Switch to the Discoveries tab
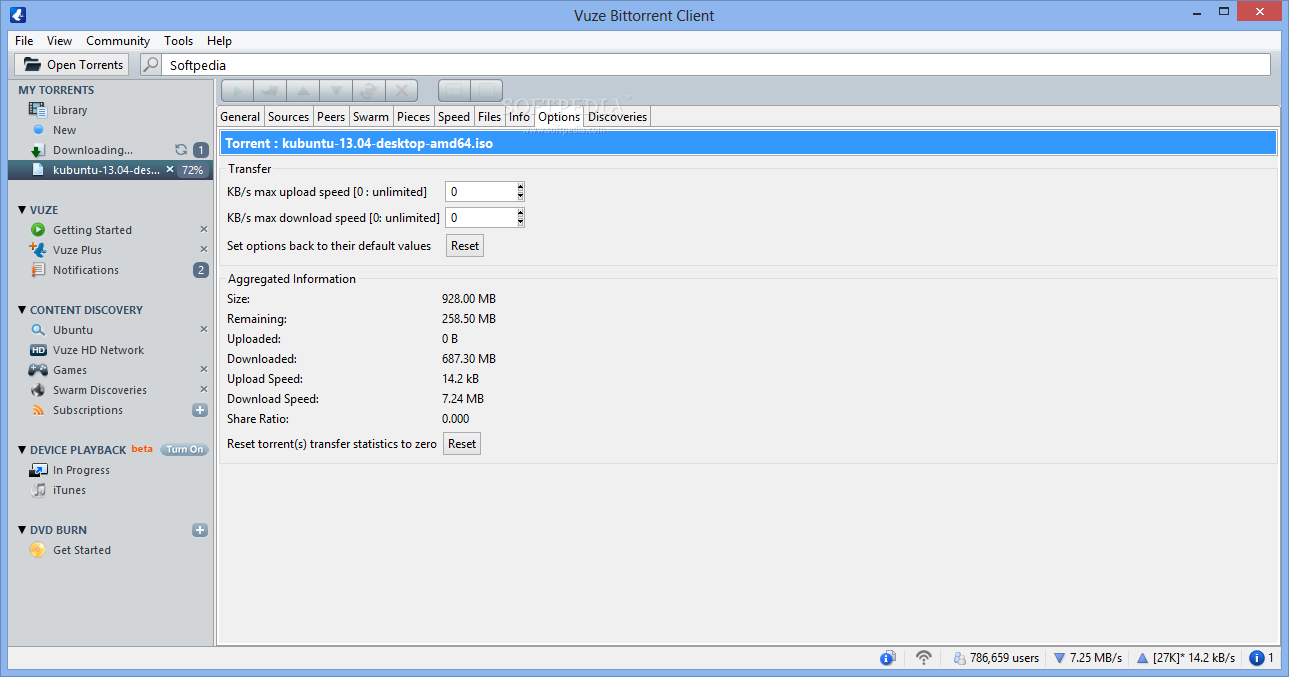This screenshot has height=677, width=1289. (x=617, y=117)
